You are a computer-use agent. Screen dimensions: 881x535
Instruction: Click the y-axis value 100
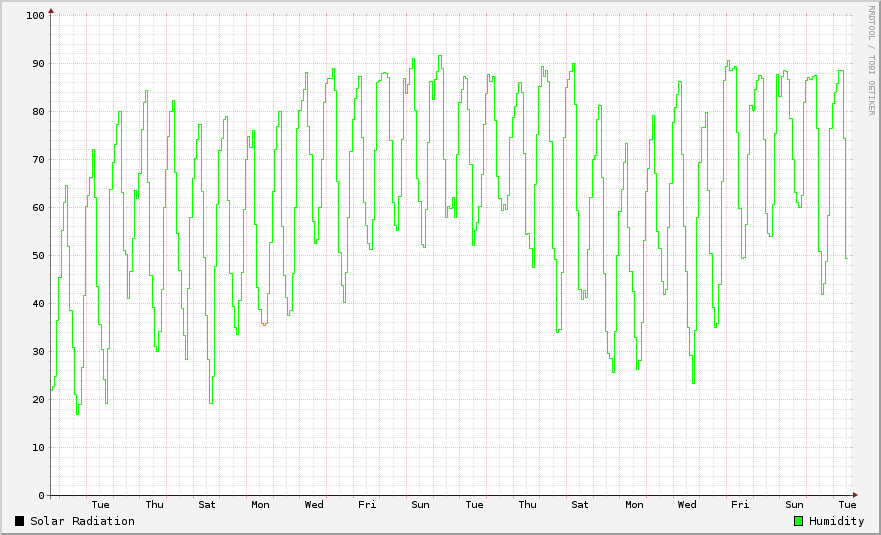coord(35,16)
